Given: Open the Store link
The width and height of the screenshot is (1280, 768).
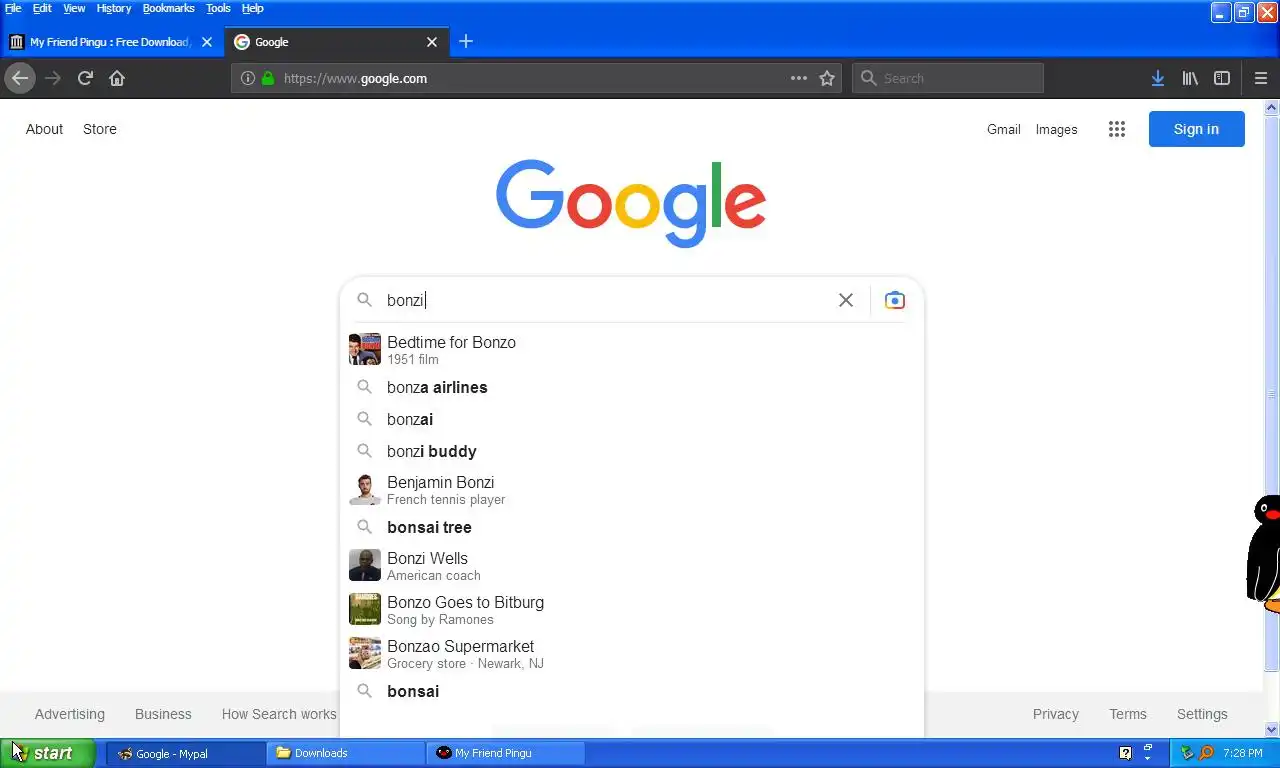Looking at the screenshot, I should click(100, 129).
